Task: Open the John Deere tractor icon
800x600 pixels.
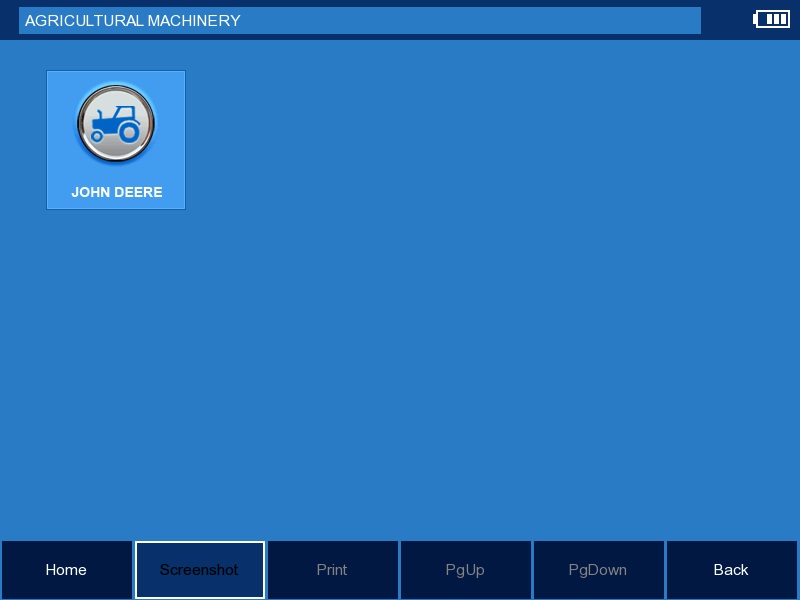Action: pyautogui.click(x=116, y=123)
